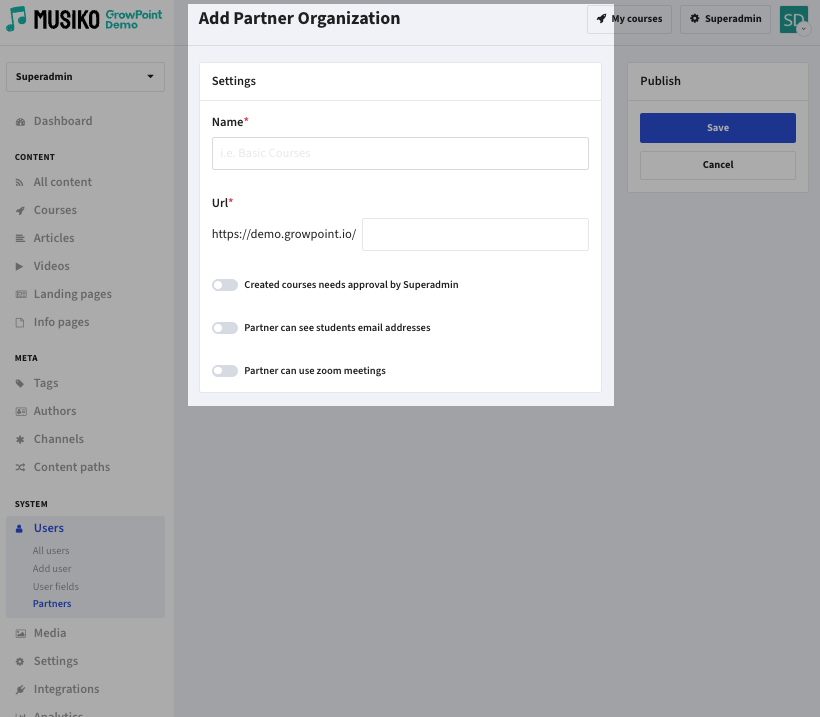Screen dimensions: 820x717
Task: Click the Name input field
Action: [400, 154]
